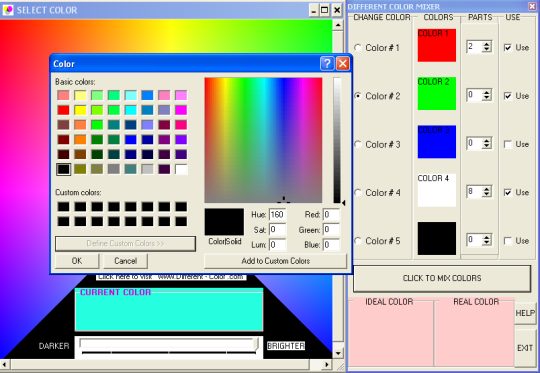Uncheck the Use checkbox for Color 2

tap(508, 96)
